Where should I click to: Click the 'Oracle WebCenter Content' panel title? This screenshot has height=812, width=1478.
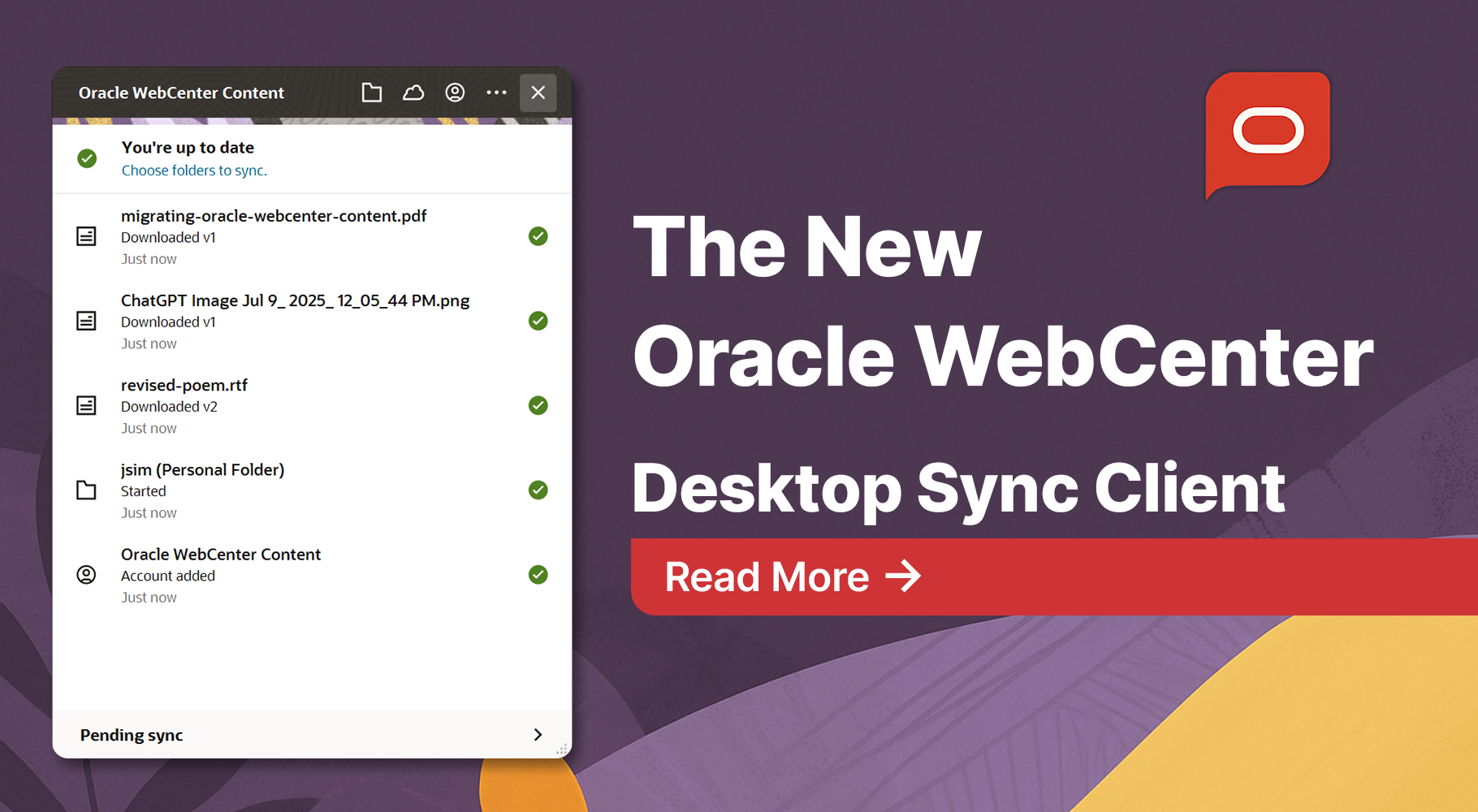[181, 93]
